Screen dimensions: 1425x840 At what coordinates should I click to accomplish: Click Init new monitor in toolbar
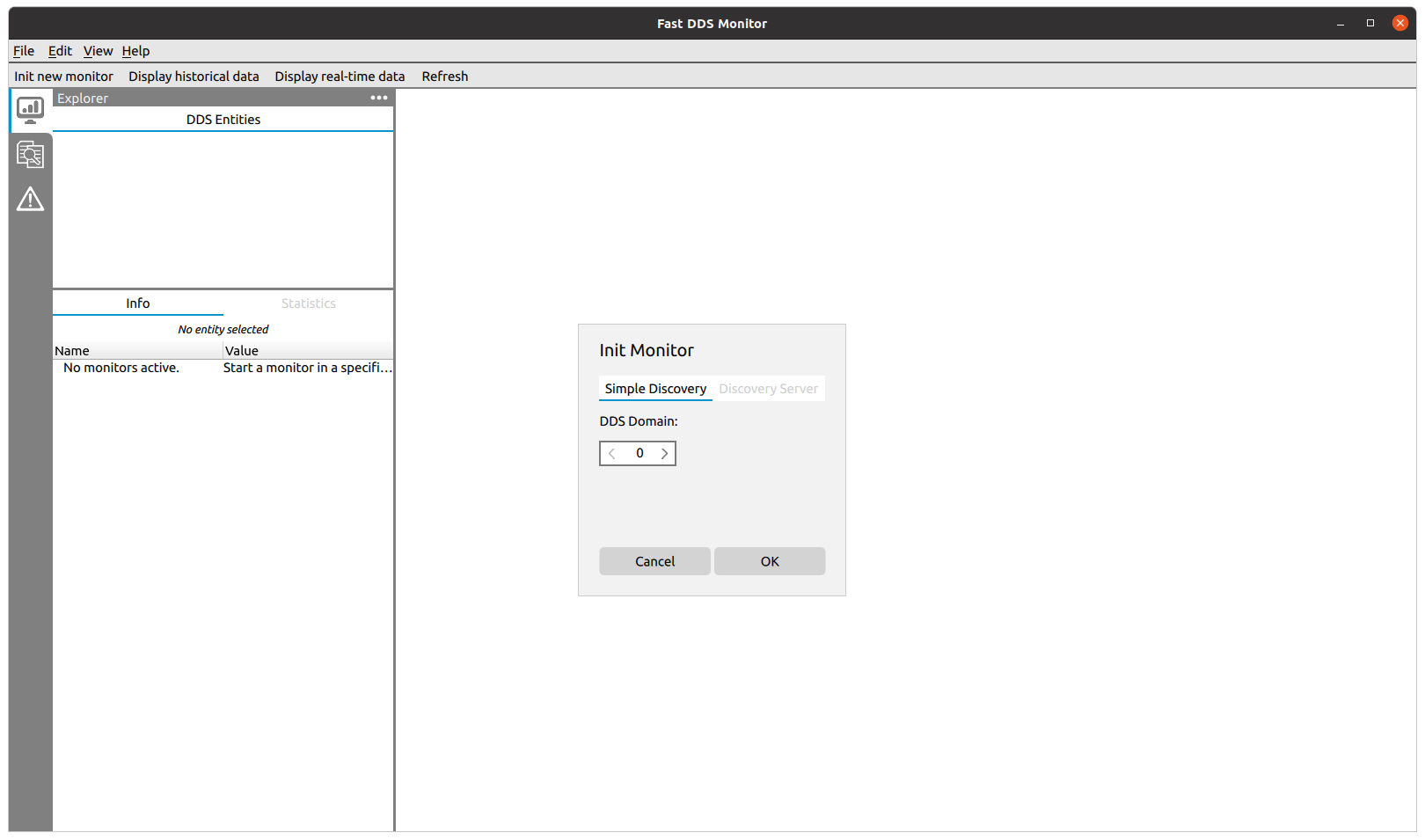63,77
